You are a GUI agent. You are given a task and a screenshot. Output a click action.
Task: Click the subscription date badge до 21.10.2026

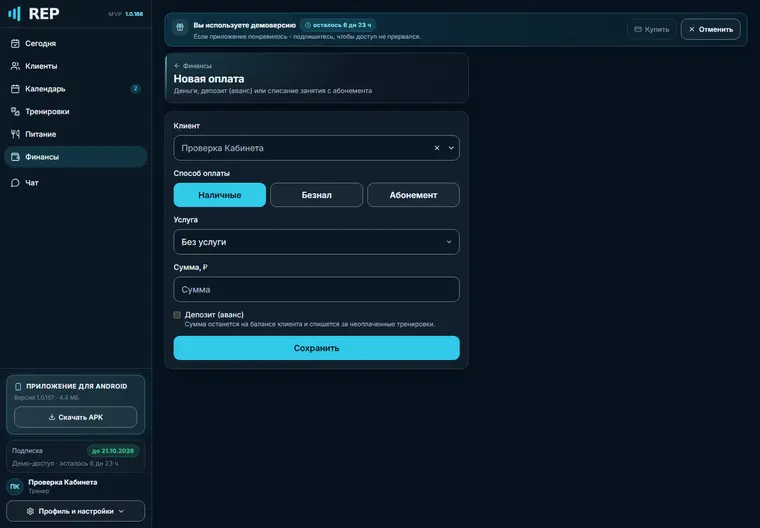tap(113, 451)
